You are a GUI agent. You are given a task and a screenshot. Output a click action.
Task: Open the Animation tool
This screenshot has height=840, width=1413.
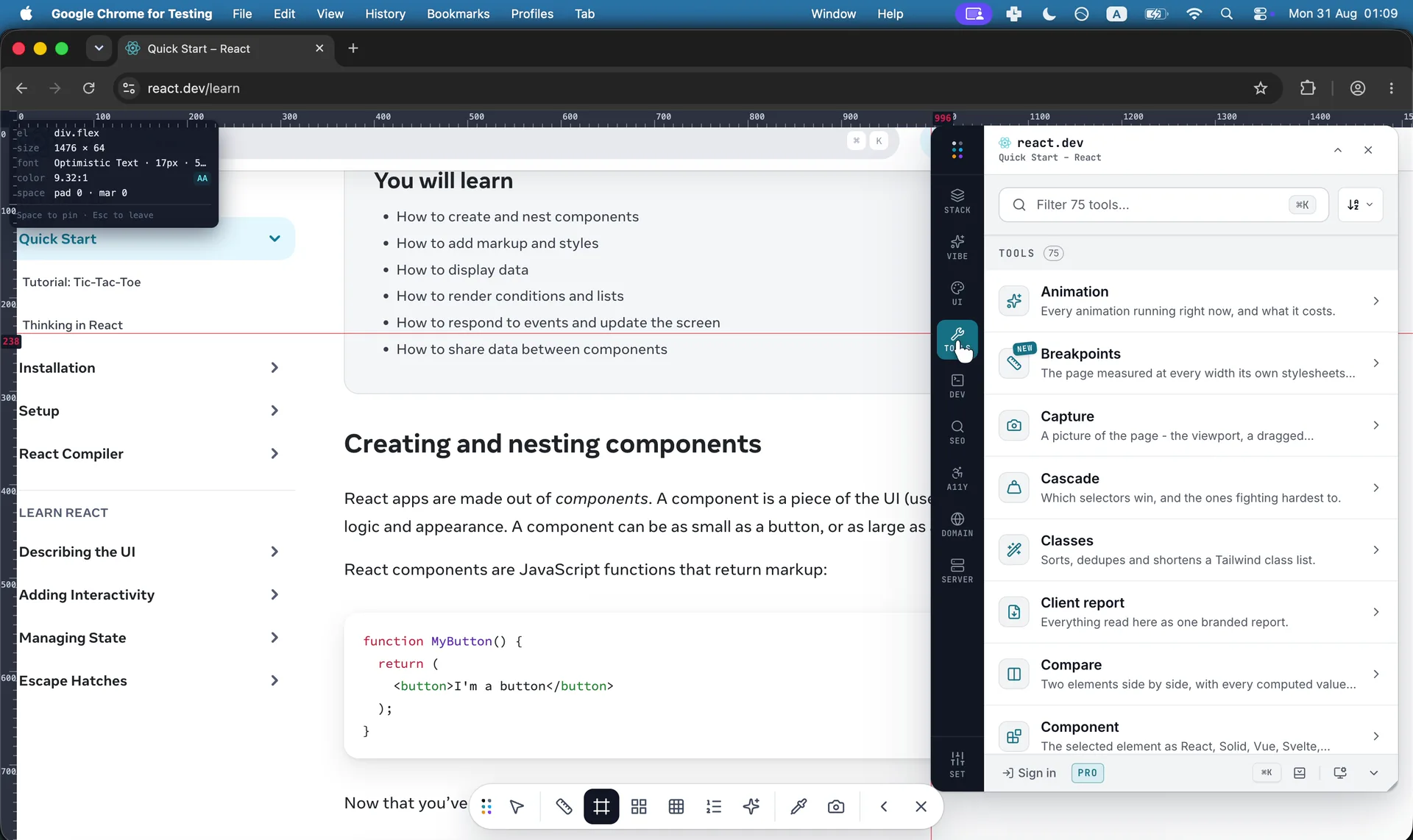click(1190, 301)
